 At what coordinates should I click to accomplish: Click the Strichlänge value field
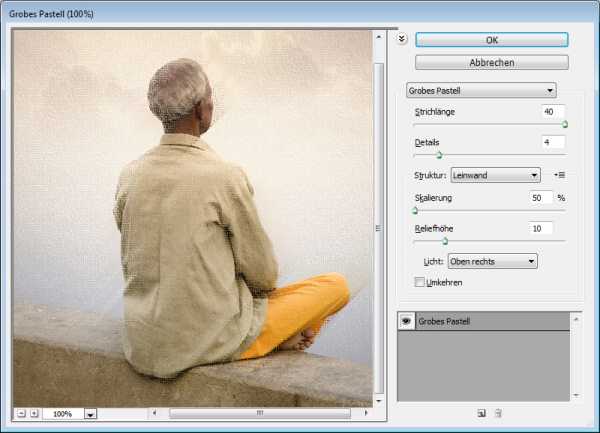click(x=553, y=112)
